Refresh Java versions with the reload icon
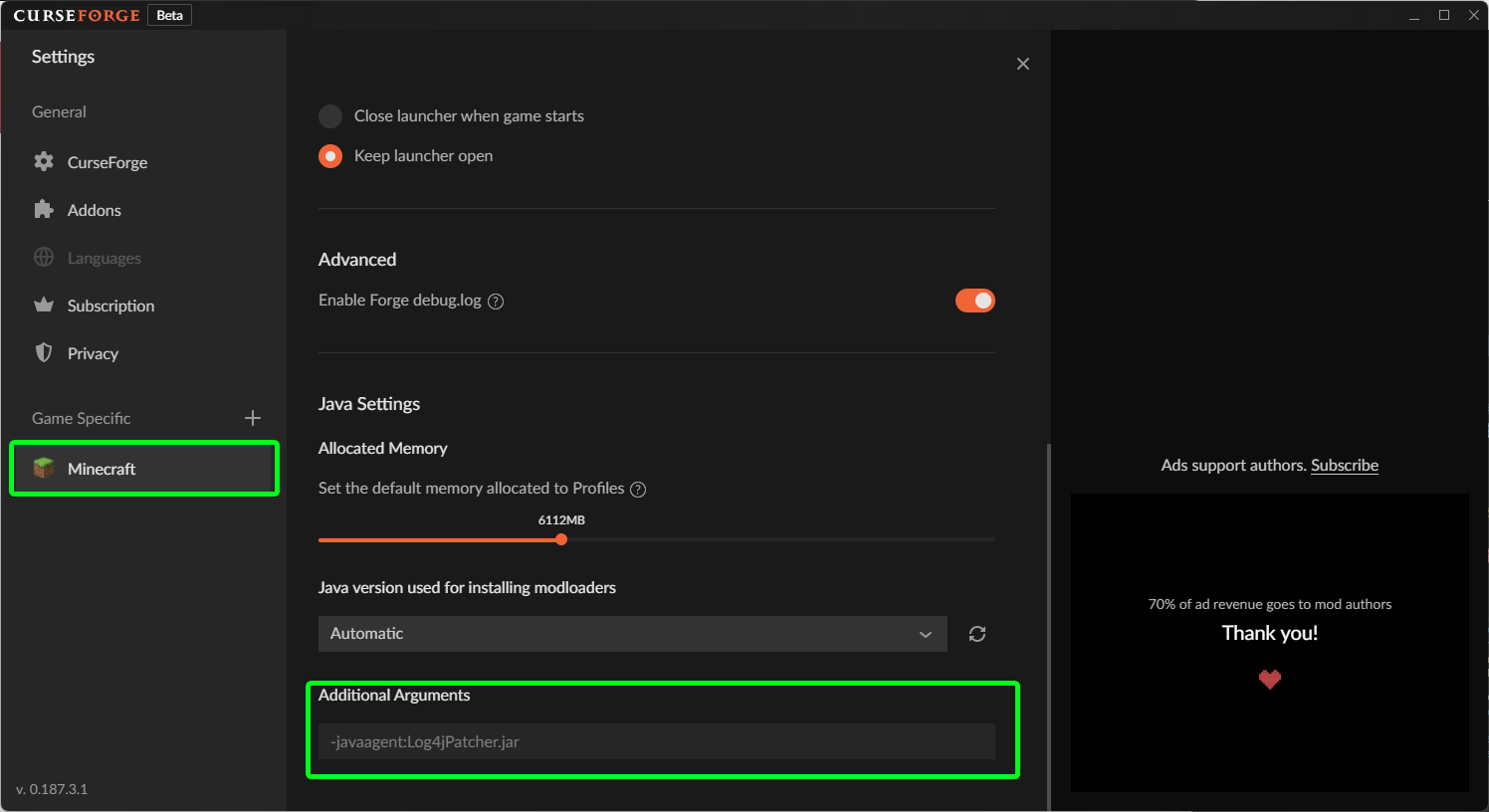 (977, 634)
